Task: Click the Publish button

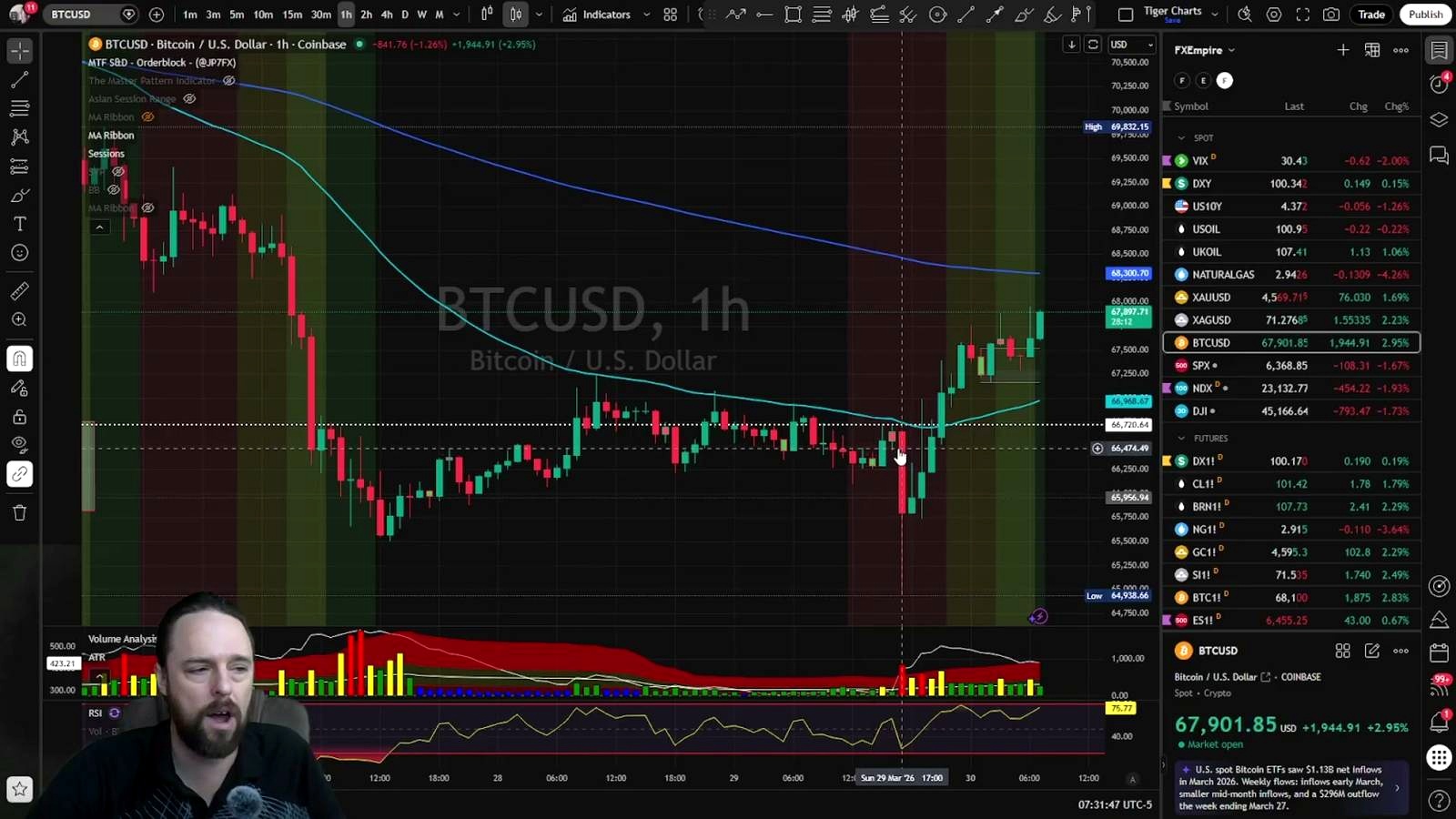Action: point(1425,15)
